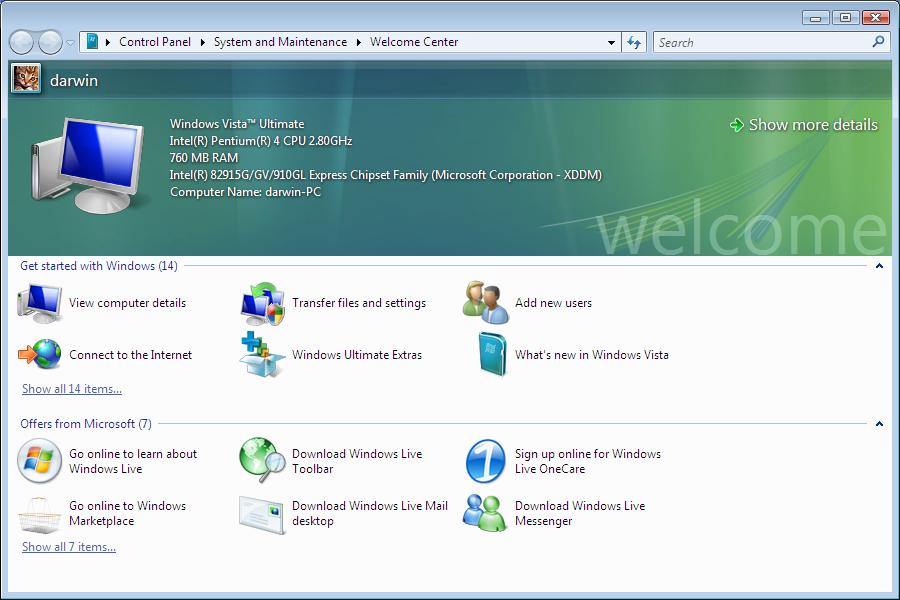Collapse the Get started with Windows section
Screen dimensions: 900x600
tap(879, 266)
